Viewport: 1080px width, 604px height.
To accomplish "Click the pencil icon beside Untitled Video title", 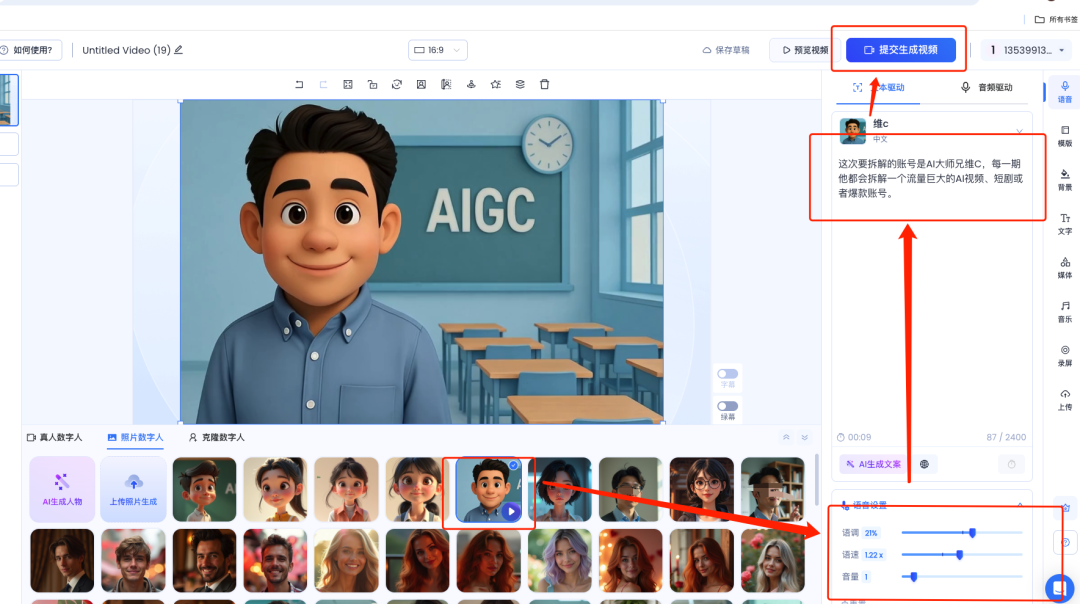I will (179, 50).
